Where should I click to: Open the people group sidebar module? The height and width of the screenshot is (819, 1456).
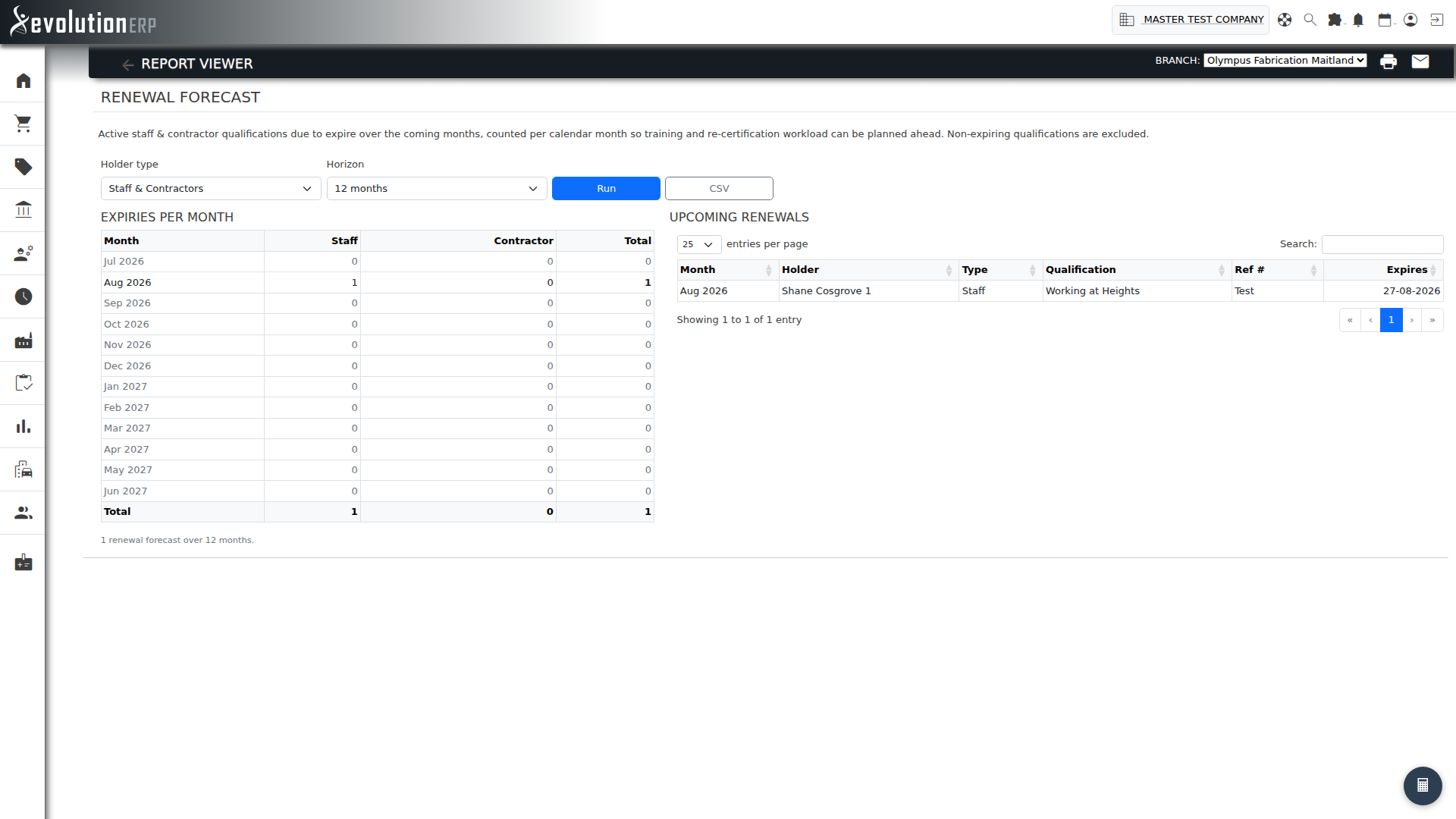pyautogui.click(x=24, y=513)
